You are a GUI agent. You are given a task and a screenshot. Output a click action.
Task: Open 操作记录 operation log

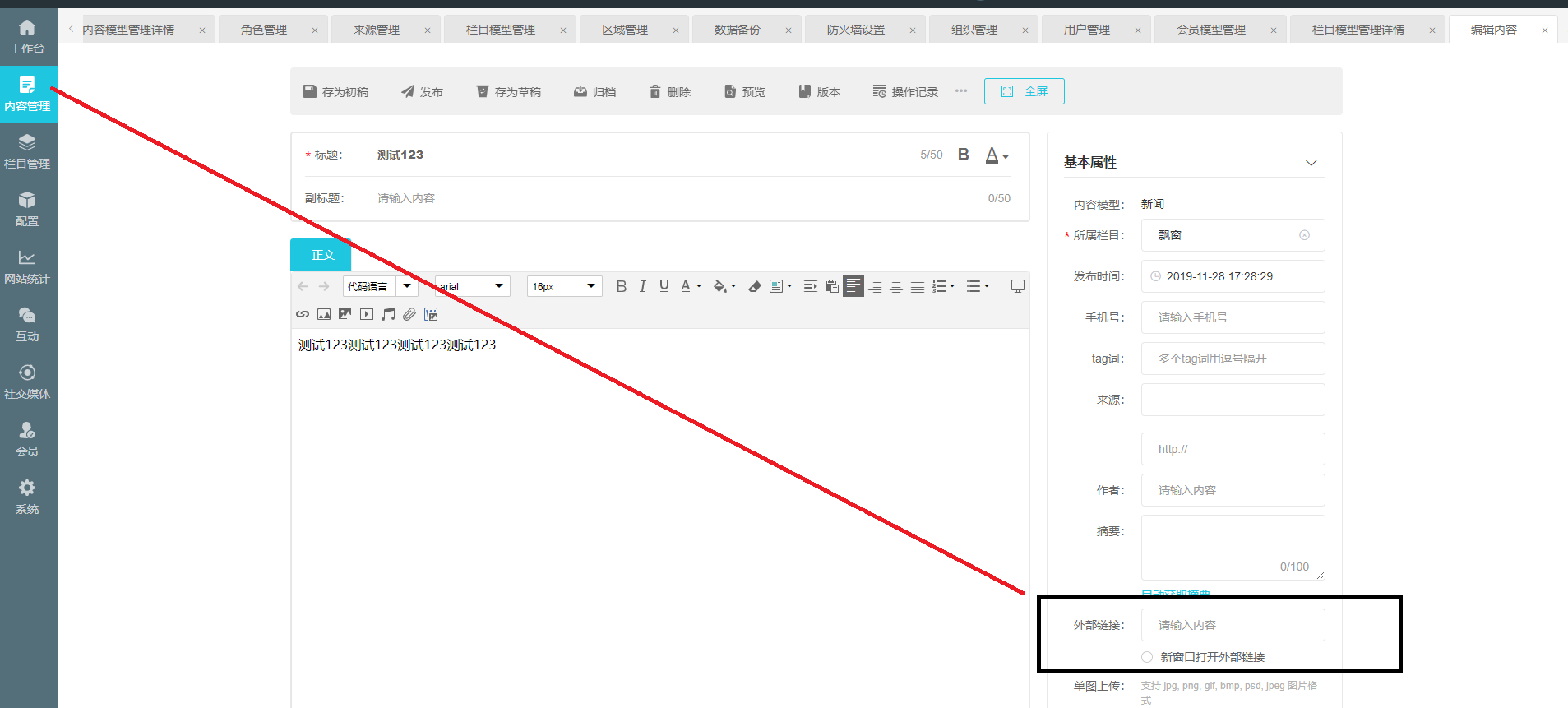click(905, 92)
